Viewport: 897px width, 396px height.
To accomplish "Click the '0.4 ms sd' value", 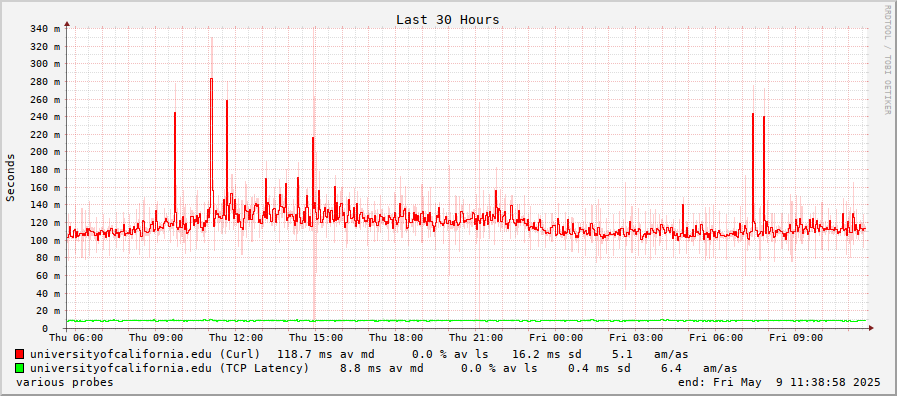I will [599, 368].
